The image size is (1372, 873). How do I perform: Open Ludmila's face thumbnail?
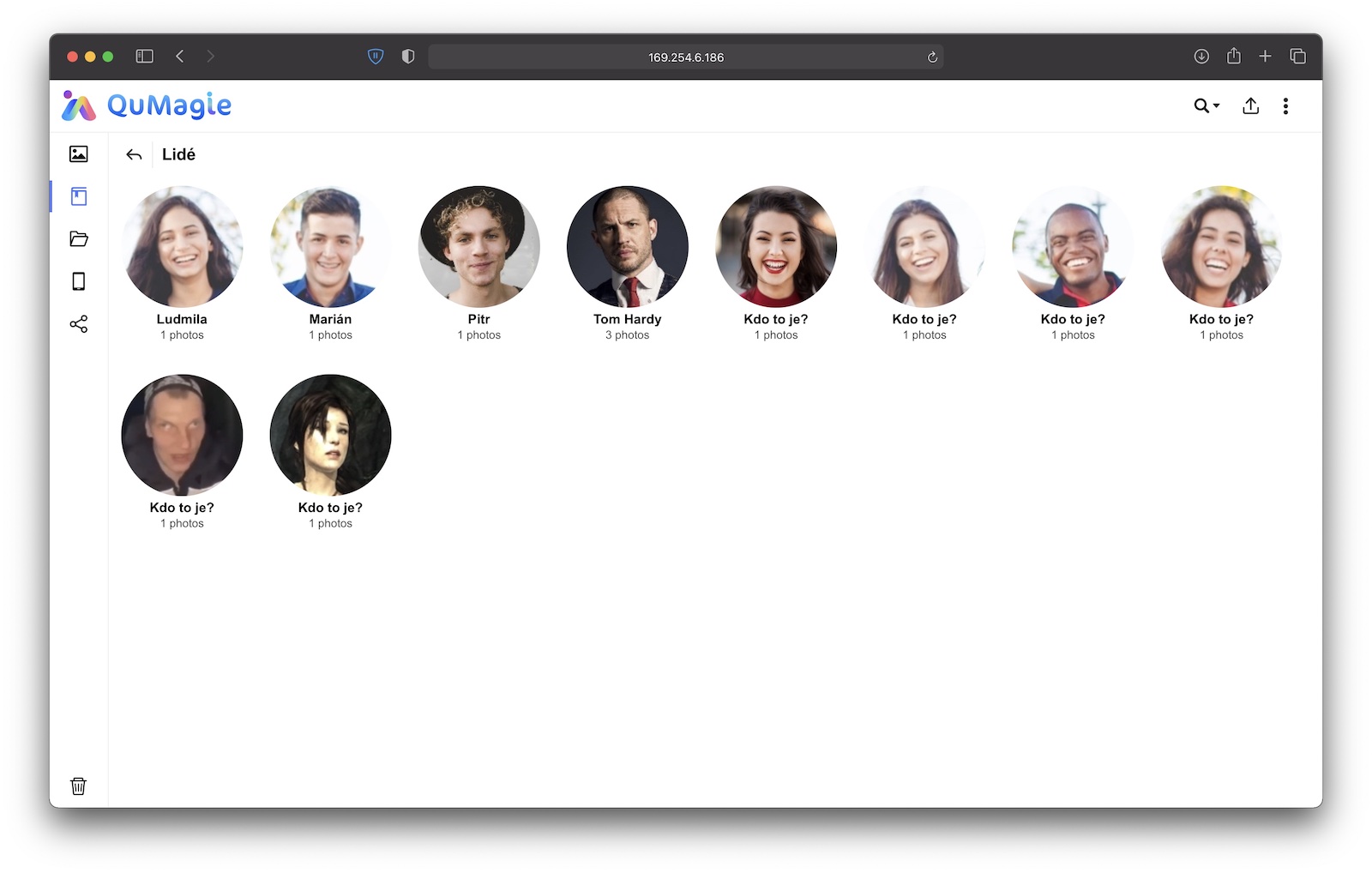pyautogui.click(x=182, y=247)
